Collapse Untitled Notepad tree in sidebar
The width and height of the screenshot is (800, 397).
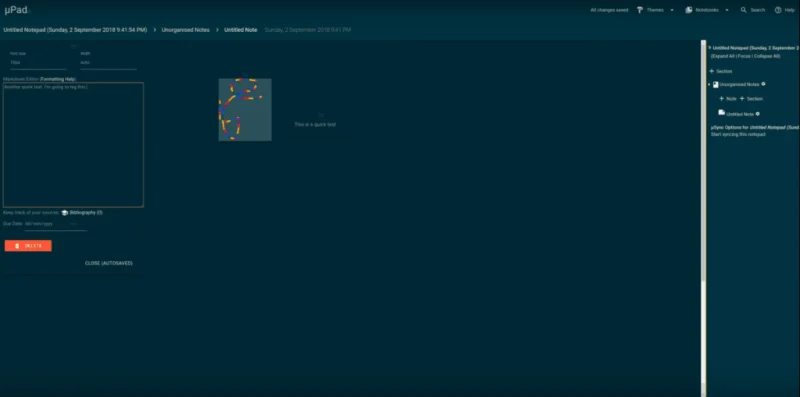tap(710, 47)
